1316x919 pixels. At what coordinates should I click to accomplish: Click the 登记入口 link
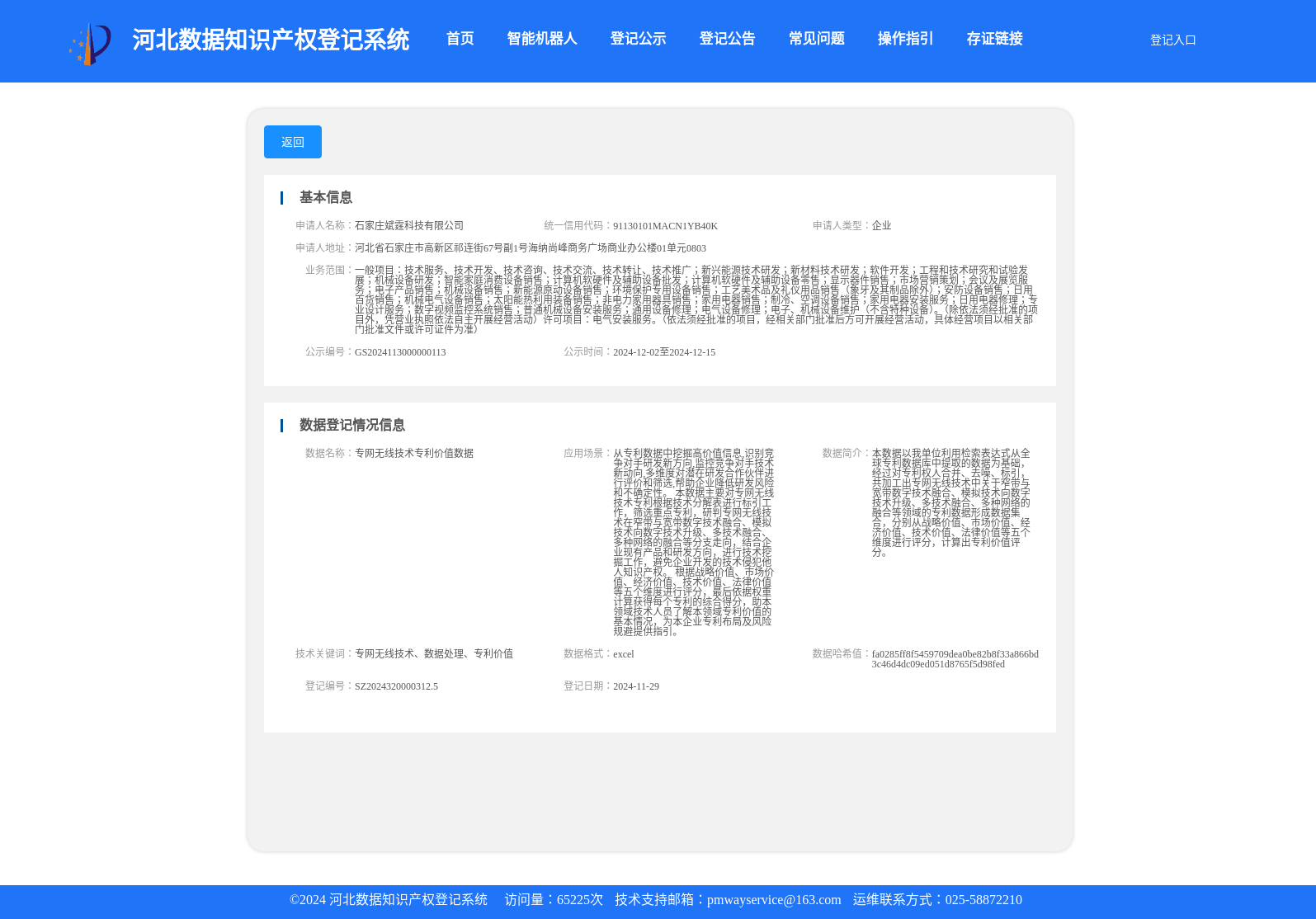click(x=1172, y=40)
